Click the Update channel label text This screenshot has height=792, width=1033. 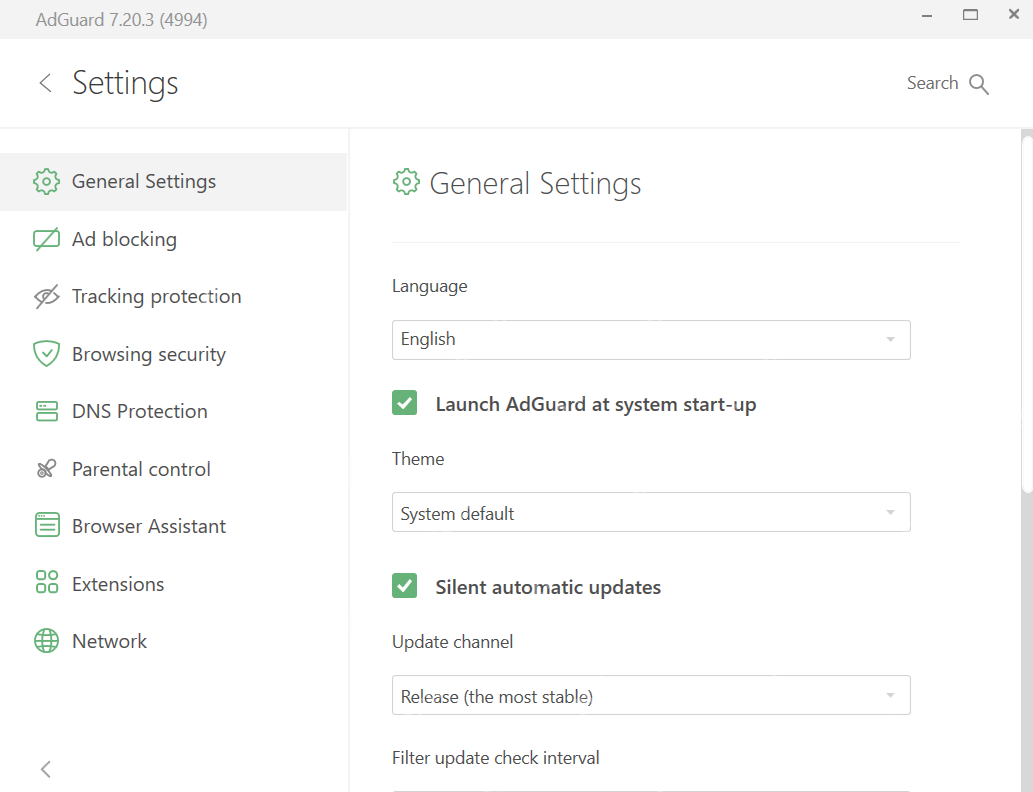click(x=453, y=642)
